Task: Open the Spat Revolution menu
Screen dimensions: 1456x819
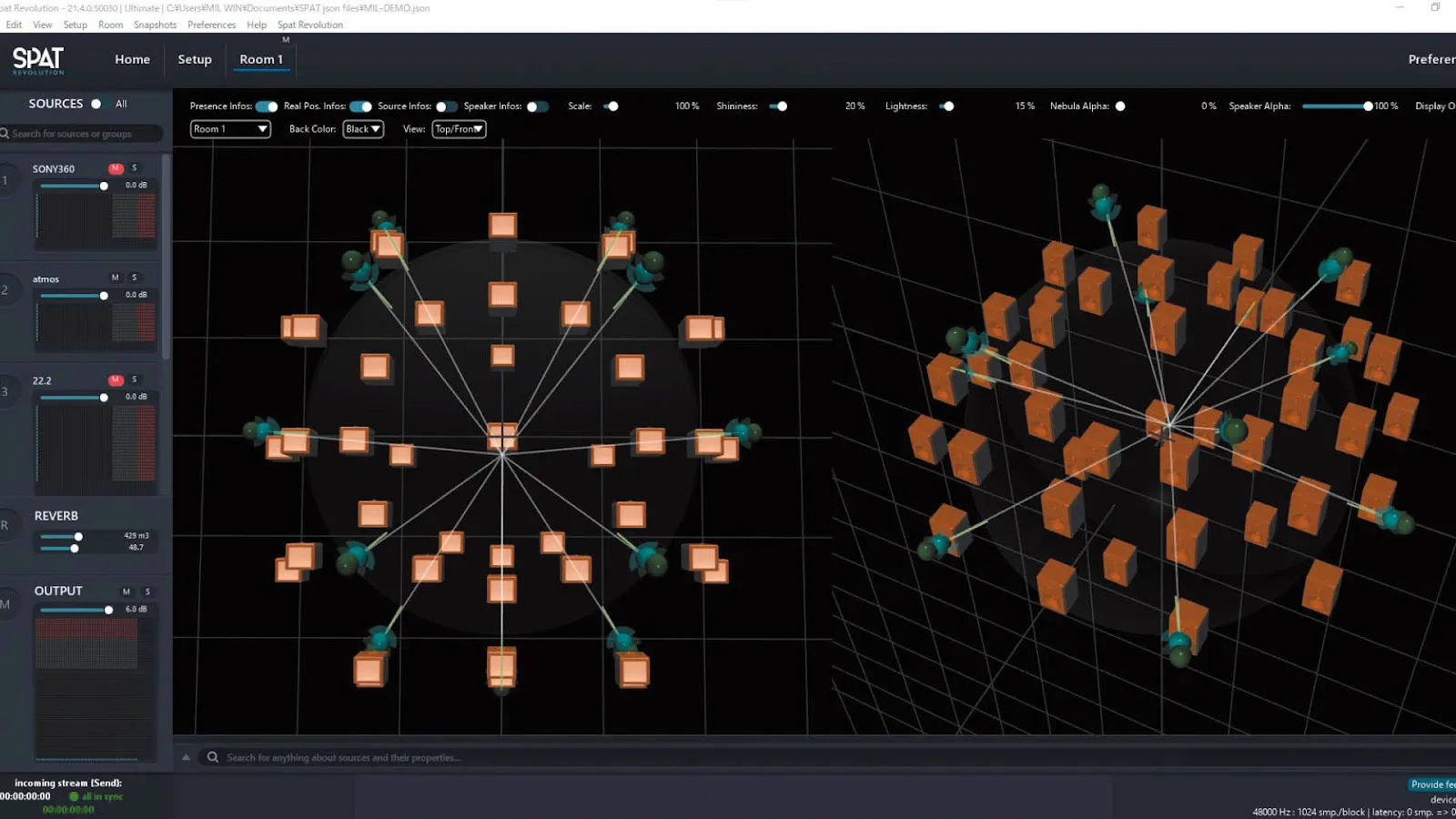Action: point(310,25)
